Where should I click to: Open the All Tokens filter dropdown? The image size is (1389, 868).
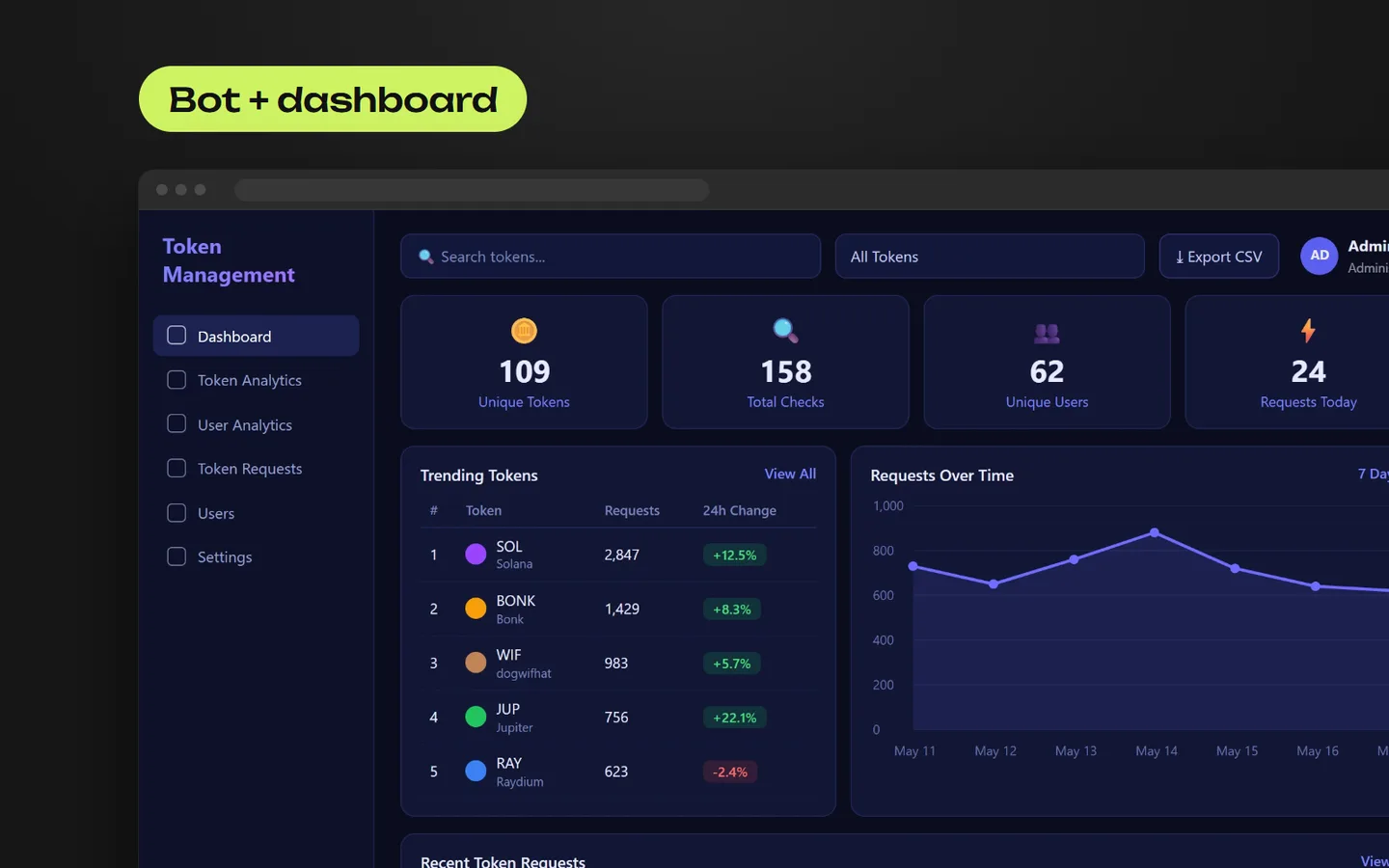[990, 257]
